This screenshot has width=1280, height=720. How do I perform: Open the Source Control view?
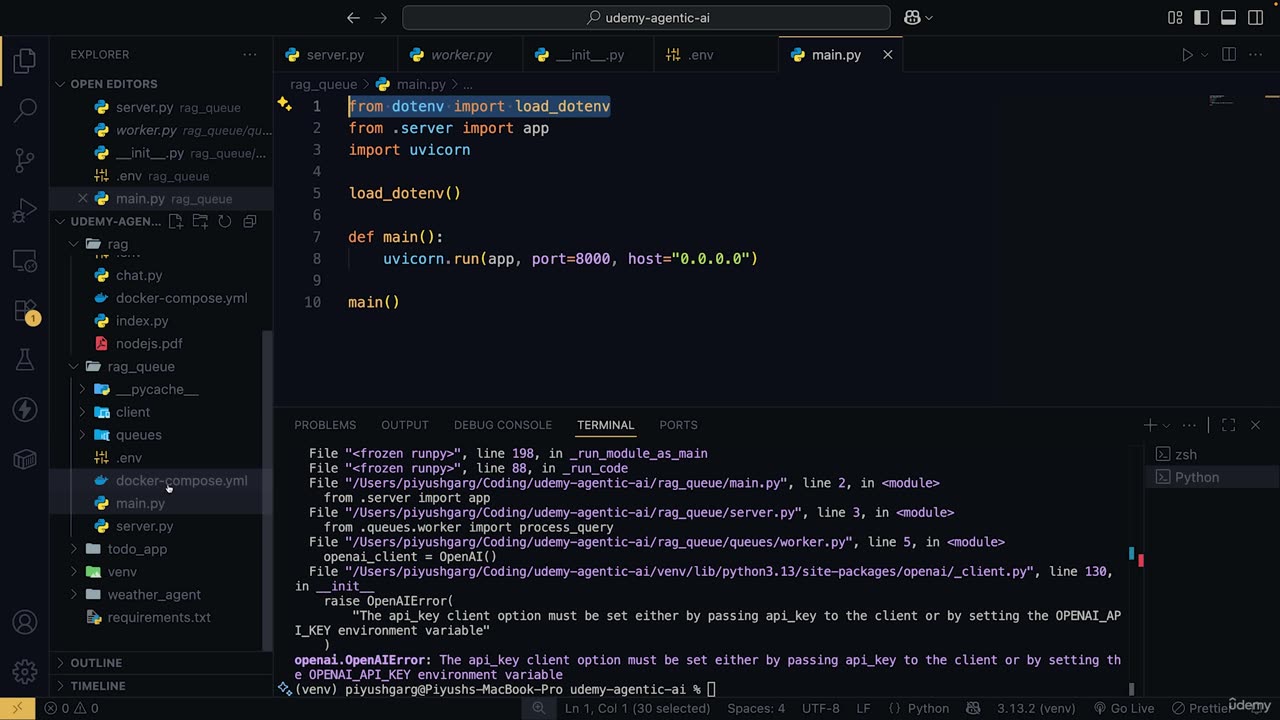tap(25, 160)
